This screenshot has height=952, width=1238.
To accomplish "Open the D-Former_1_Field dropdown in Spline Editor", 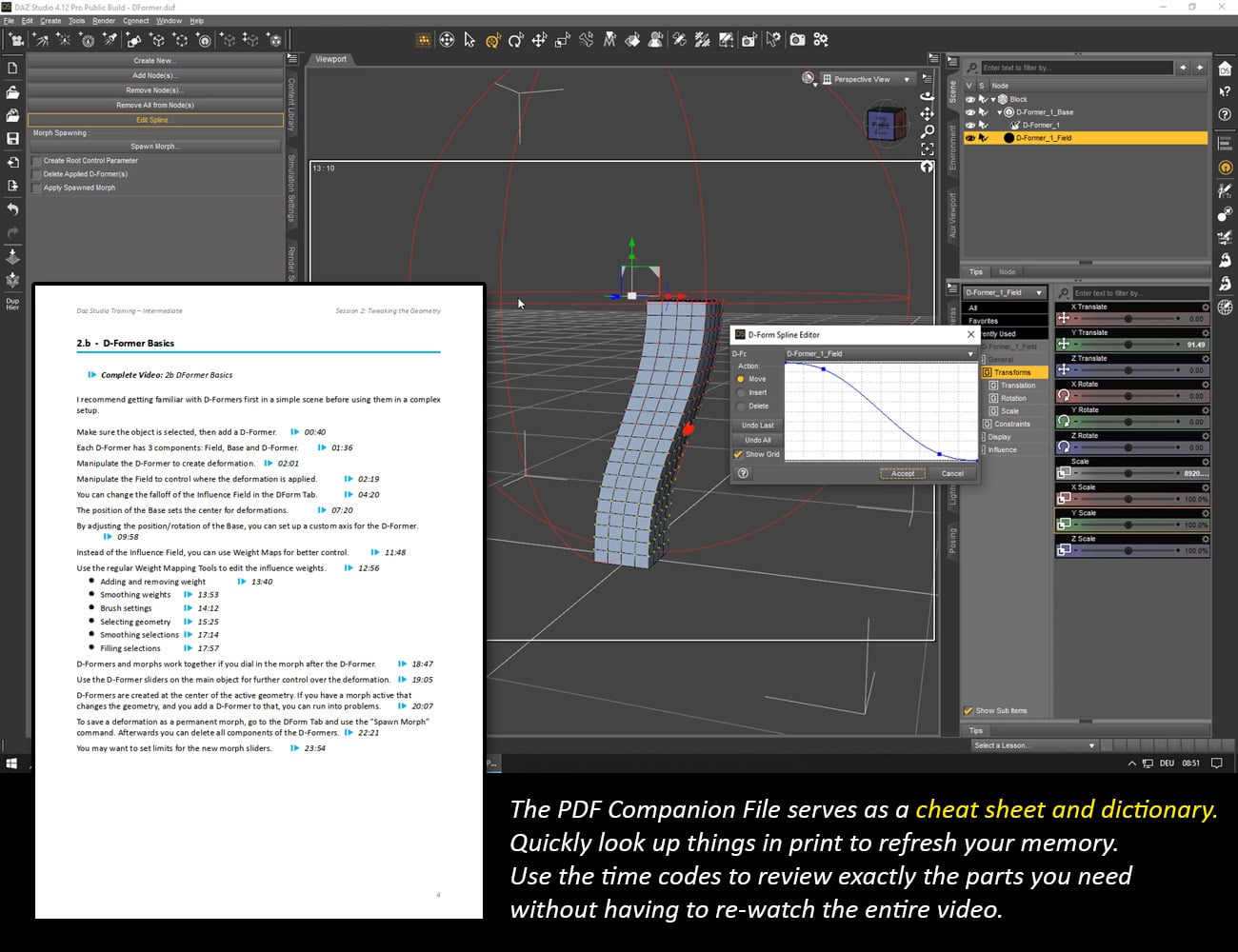I will coord(969,353).
